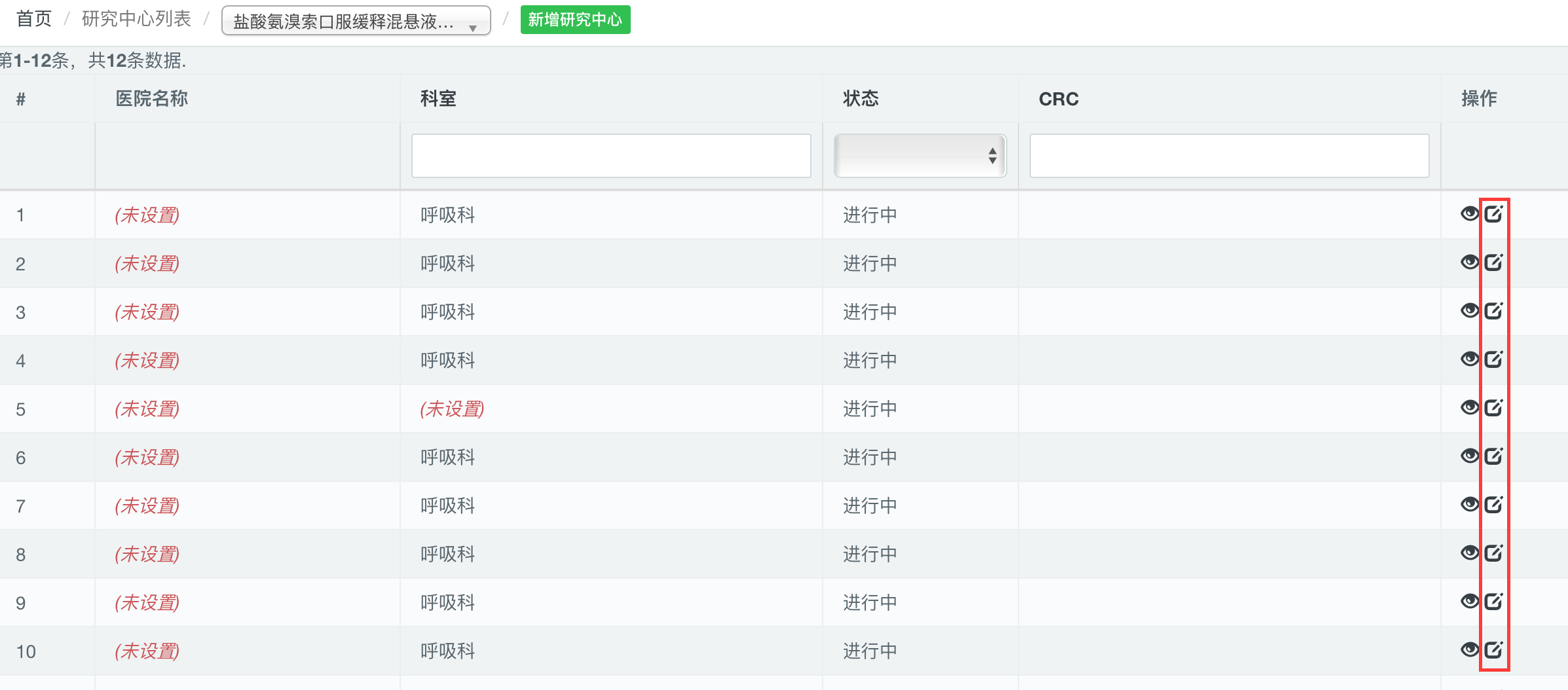Click the red (未设置) 科室 cell in row 5
The image size is (1568, 690).
pos(452,409)
